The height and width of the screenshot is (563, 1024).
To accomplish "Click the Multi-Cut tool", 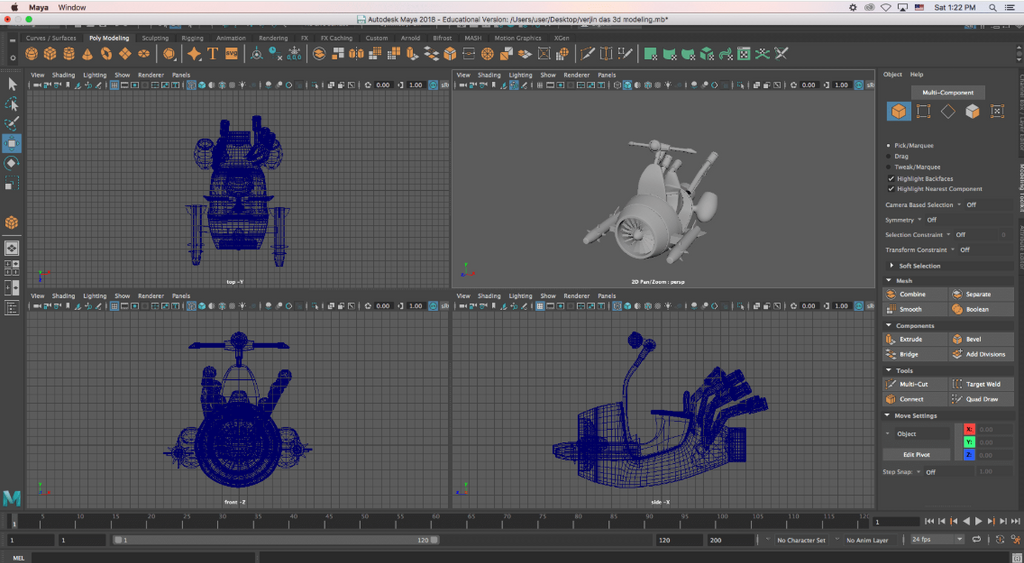I will point(911,384).
